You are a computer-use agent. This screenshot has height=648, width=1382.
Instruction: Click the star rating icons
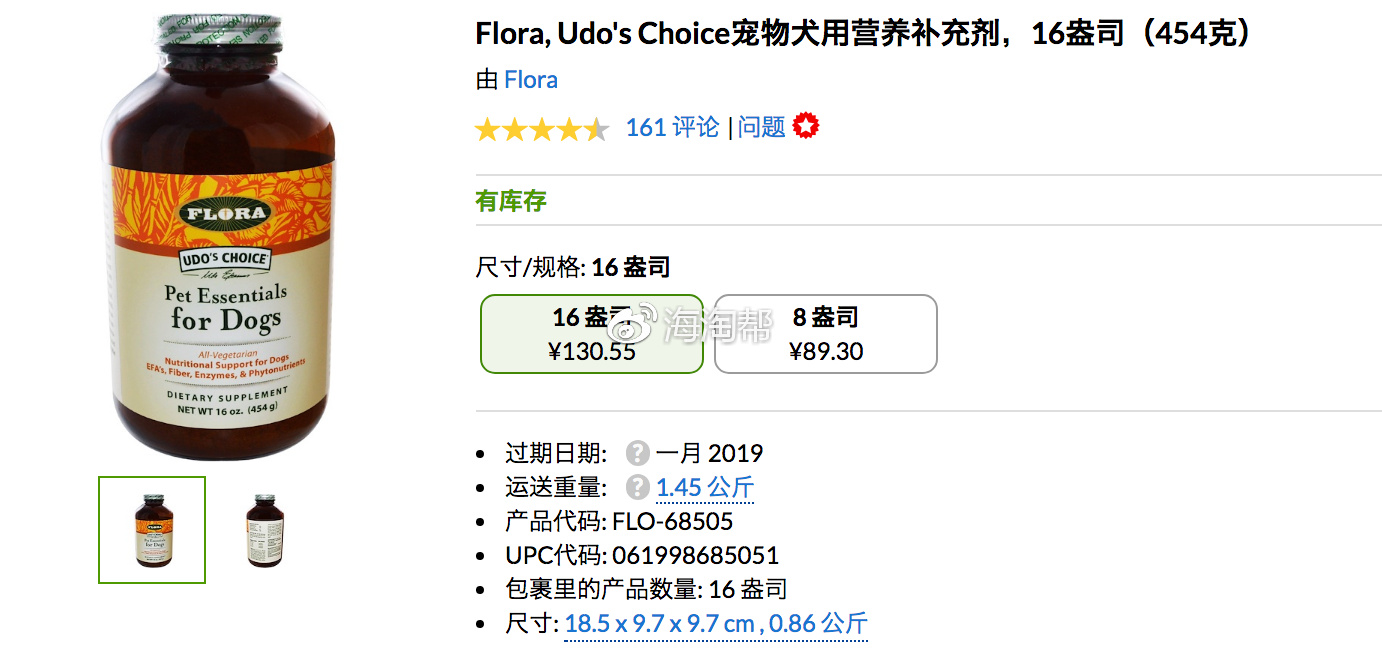[x=541, y=129]
